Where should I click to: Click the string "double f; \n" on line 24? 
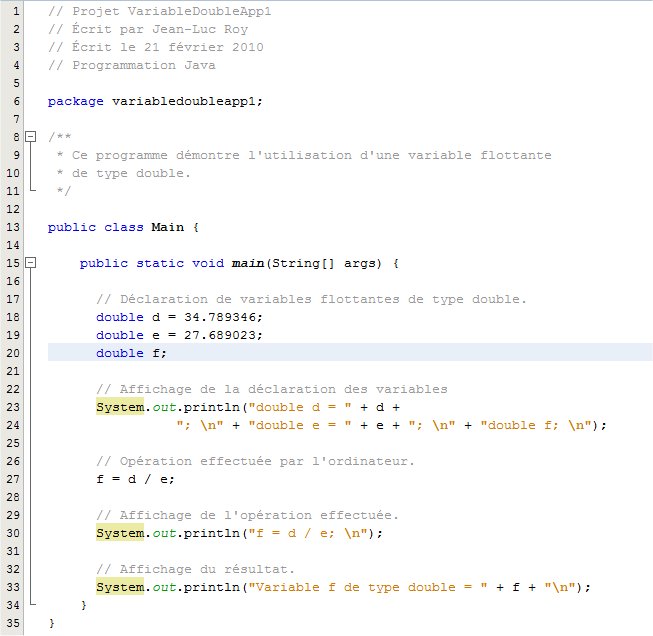point(536,425)
